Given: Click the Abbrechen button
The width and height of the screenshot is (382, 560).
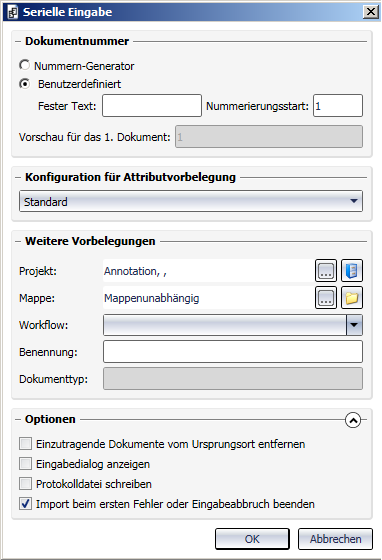Looking at the screenshot, I should [335, 539].
